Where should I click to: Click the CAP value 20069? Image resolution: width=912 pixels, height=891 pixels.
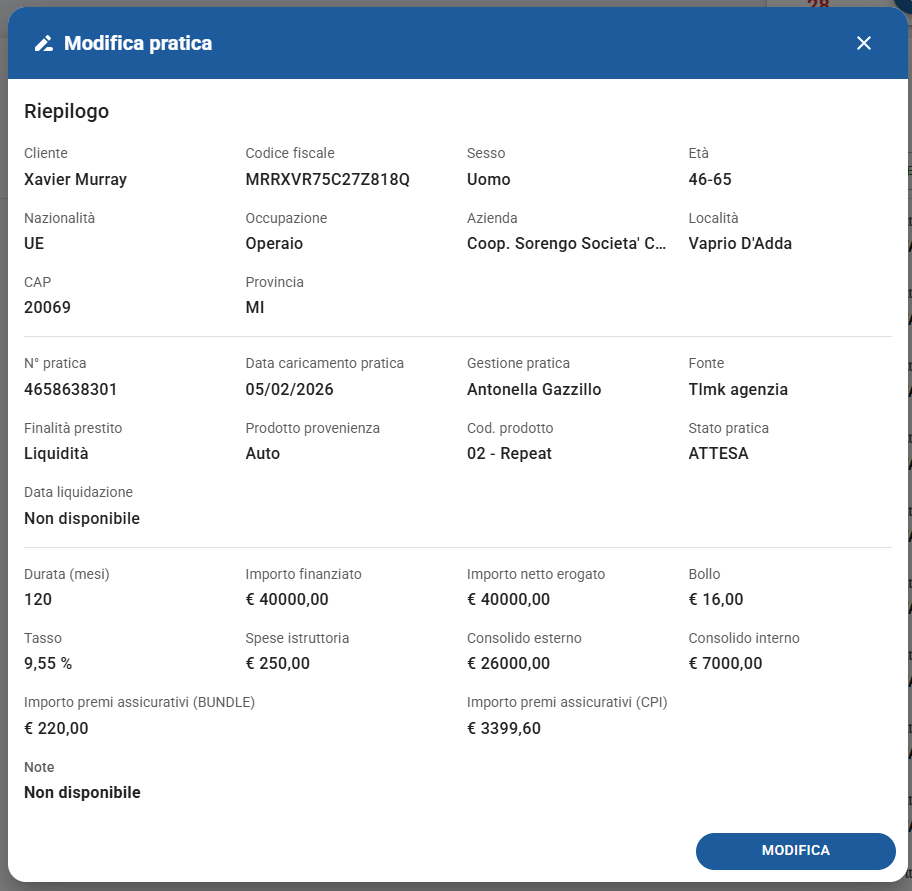(x=47, y=308)
